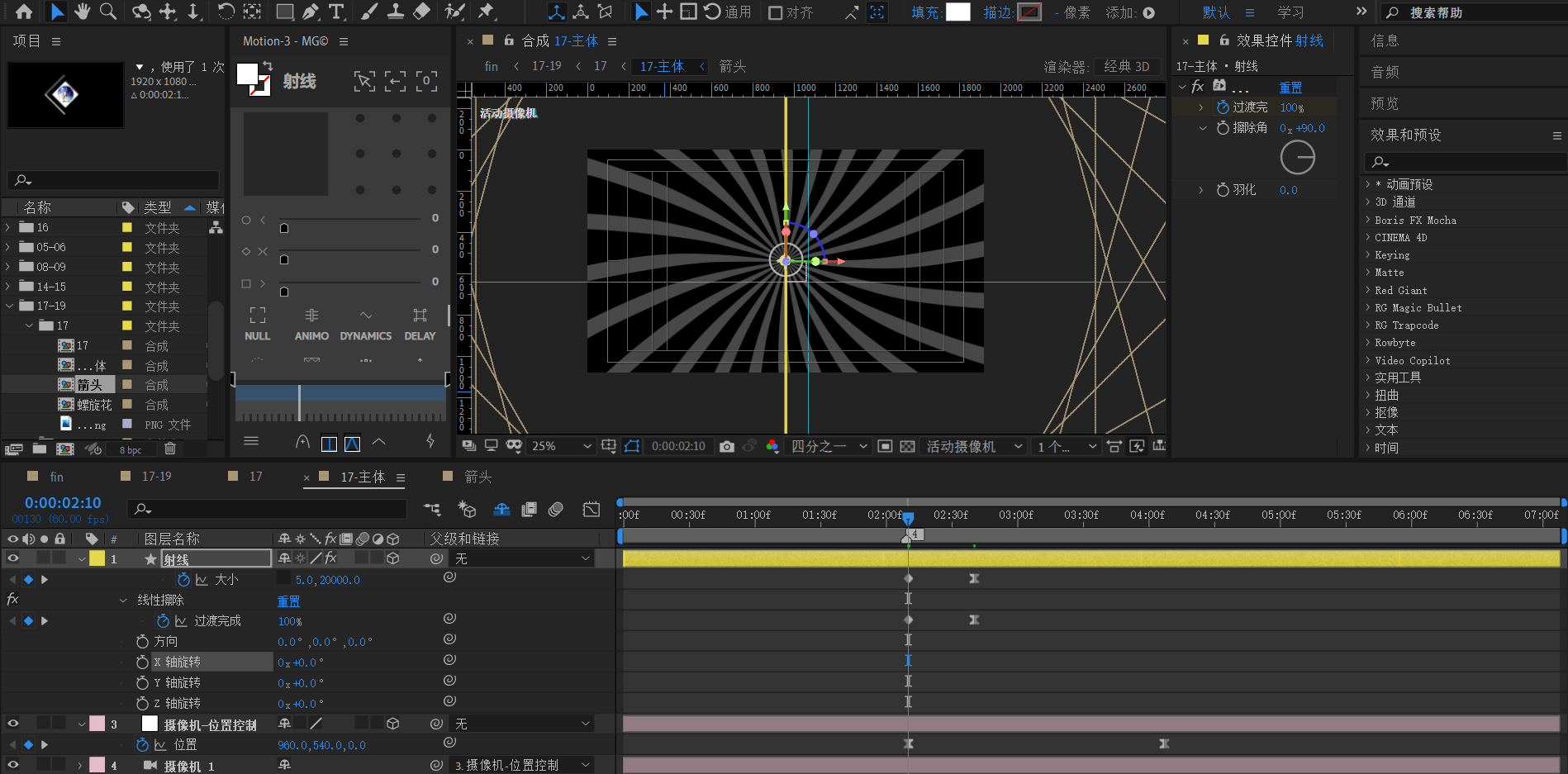The width and height of the screenshot is (1568, 774).
Task: Toggle visibility of 摄像机 1 layer
Action: click(x=13, y=765)
